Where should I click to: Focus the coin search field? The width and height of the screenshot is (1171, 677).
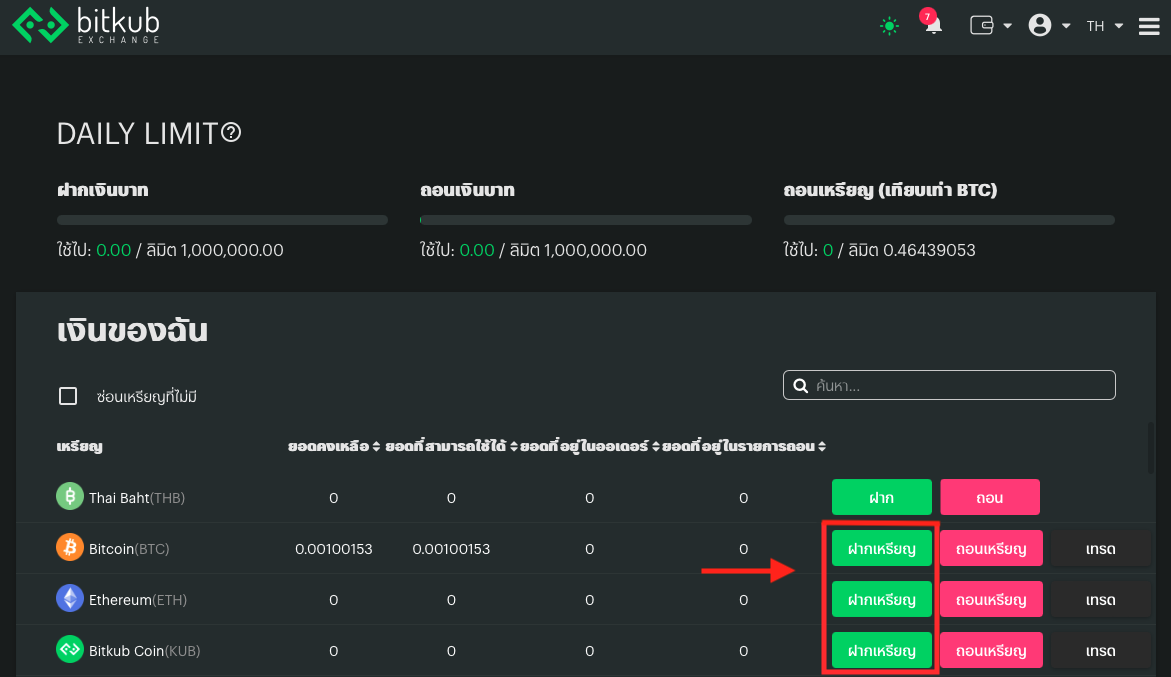pyautogui.click(x=949, y=385)
